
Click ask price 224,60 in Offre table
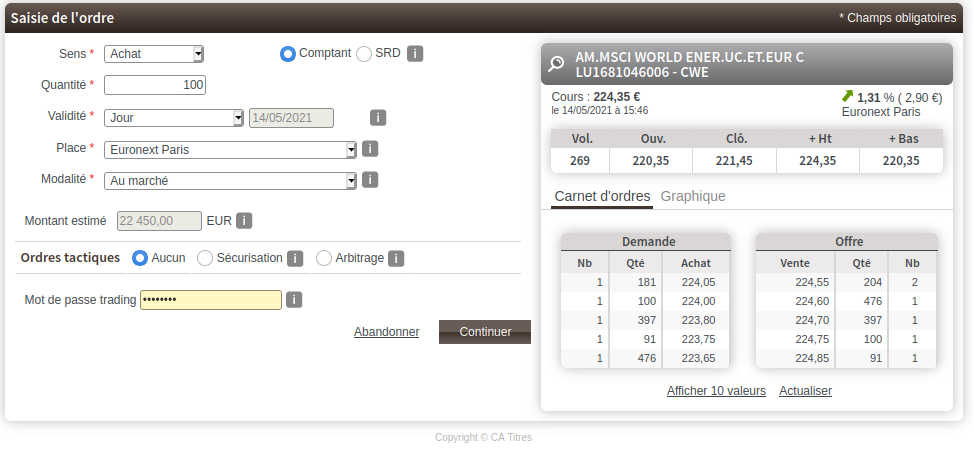tap(812, 301)
